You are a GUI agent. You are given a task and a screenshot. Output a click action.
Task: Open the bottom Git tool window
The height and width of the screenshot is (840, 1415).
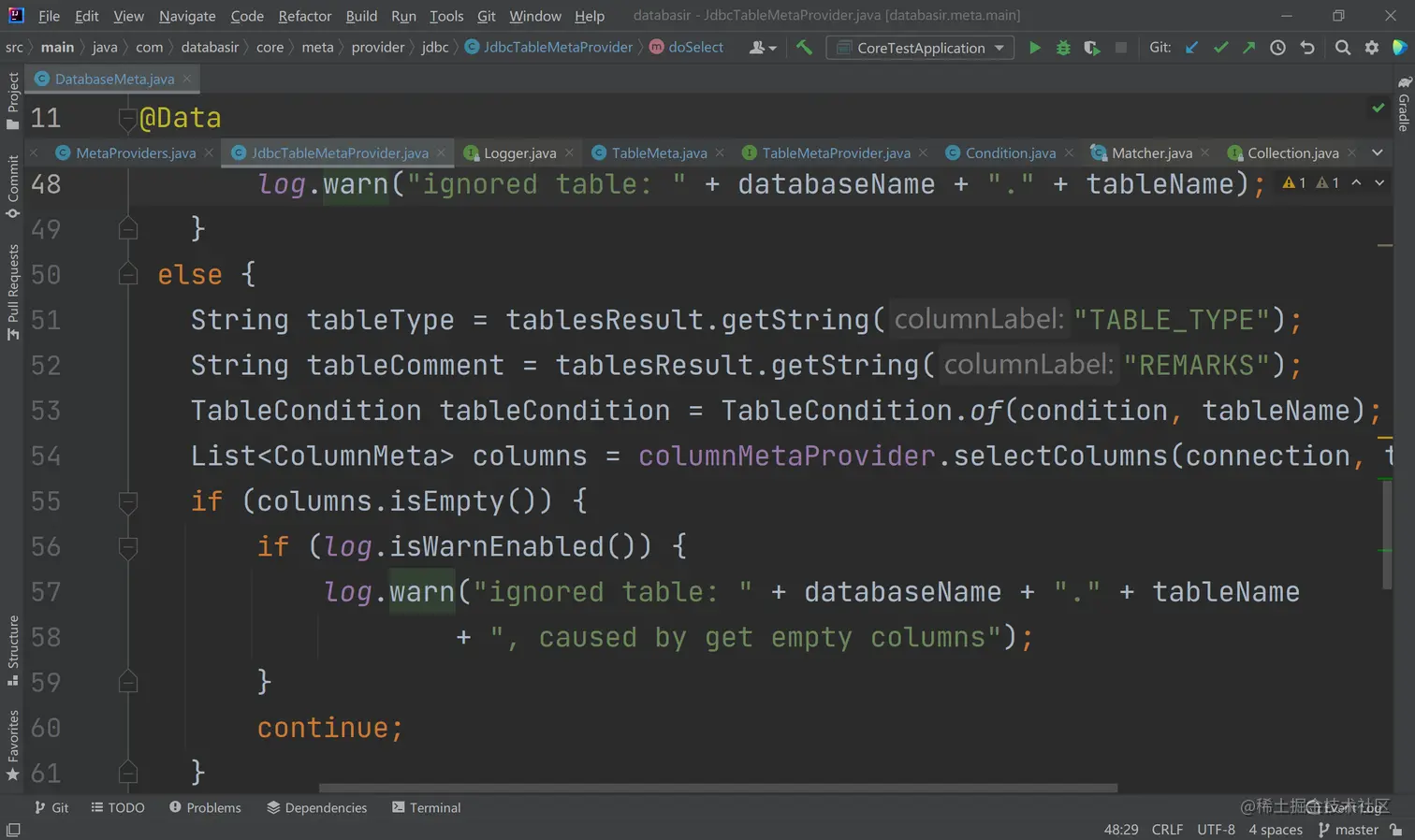coord(51,807)
